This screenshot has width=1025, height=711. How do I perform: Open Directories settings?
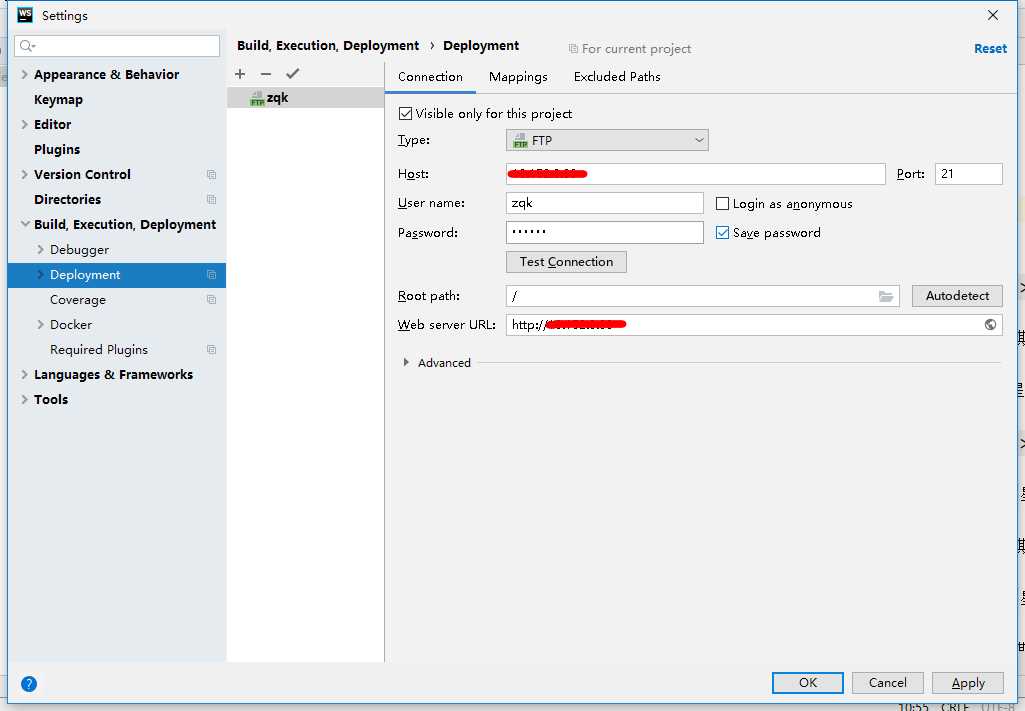[x=67, y=199]
